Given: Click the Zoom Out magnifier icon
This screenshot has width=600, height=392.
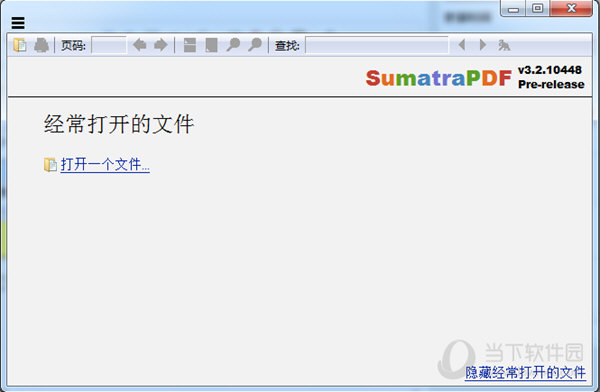Looking at the screenshot, I should point(233,45).
